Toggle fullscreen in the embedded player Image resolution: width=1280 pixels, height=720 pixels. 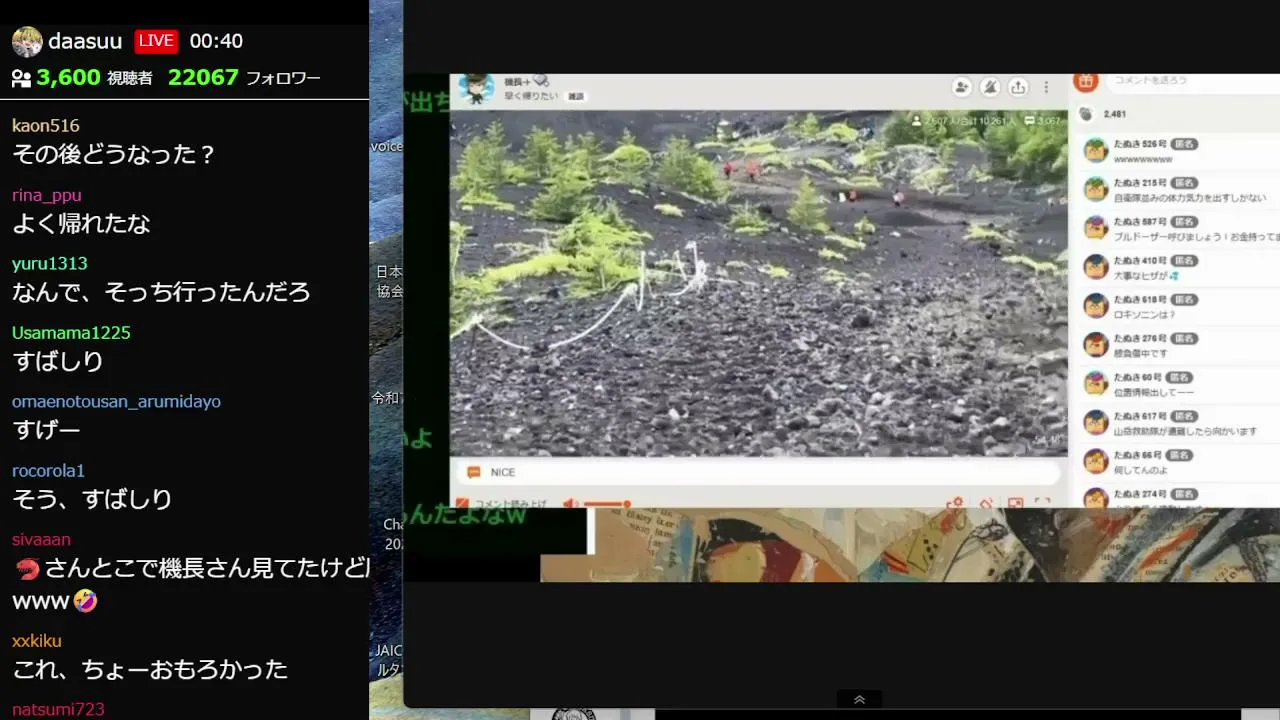pyautogui.click(x=1042, y=503)
